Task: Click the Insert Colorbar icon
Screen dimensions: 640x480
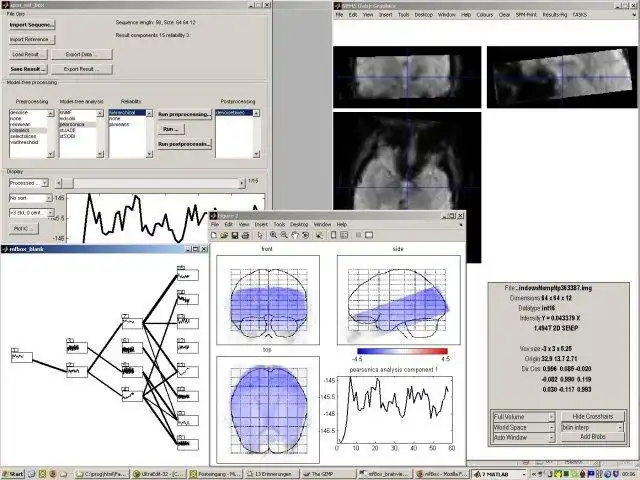Action: [x=333, y=235]
